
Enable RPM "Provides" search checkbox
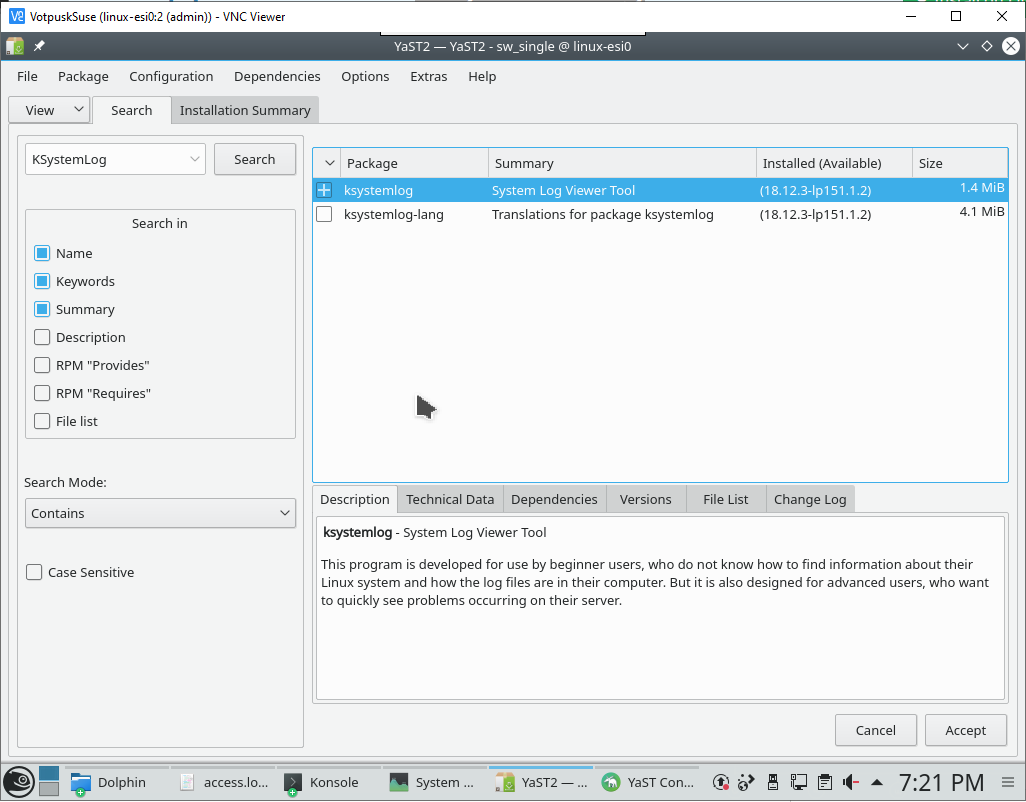42,365
